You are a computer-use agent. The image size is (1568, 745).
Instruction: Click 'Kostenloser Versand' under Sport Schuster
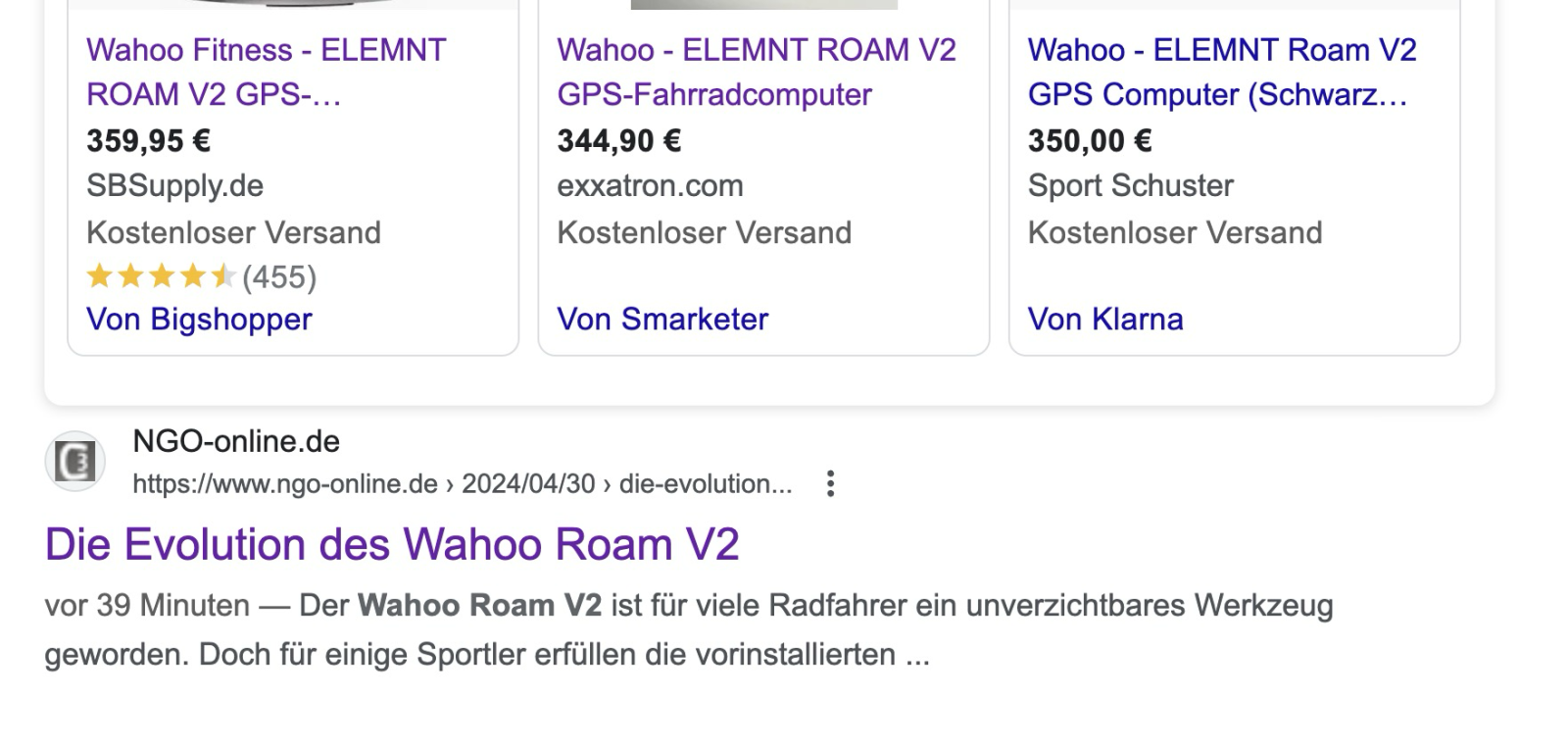[1174, 233]
